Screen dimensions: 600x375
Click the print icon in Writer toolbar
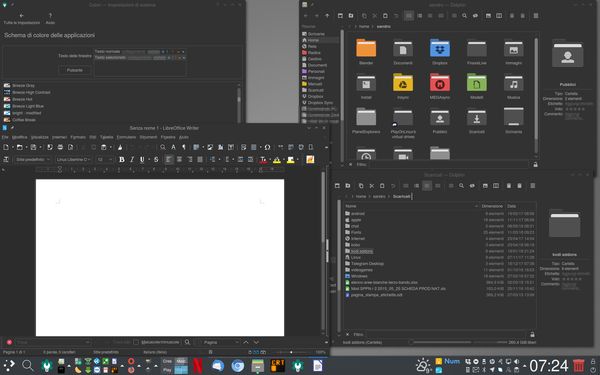click(60, 147)
